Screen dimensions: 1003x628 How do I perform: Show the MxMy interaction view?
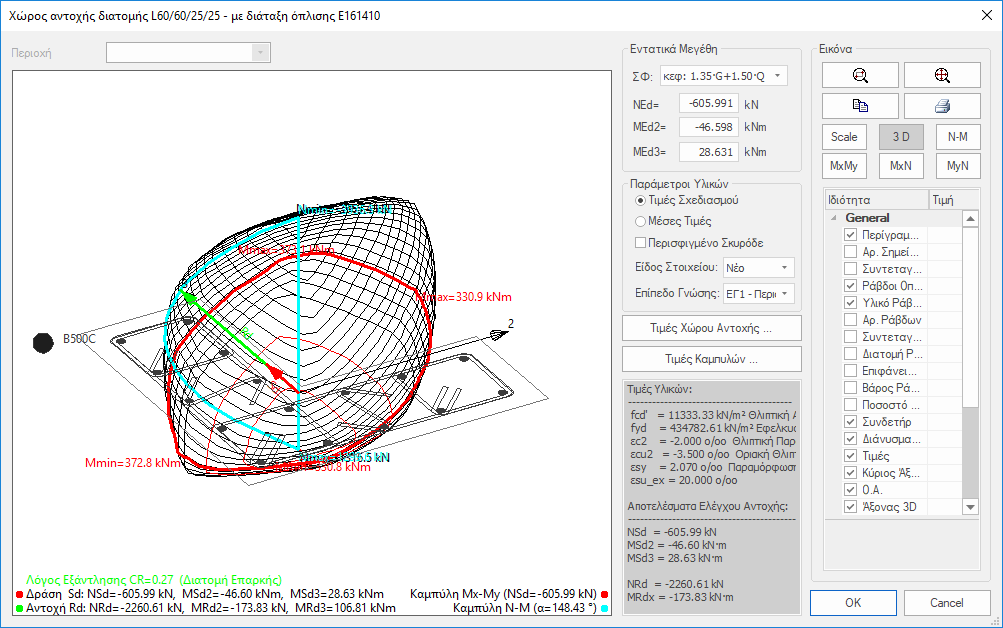(844, 166)
